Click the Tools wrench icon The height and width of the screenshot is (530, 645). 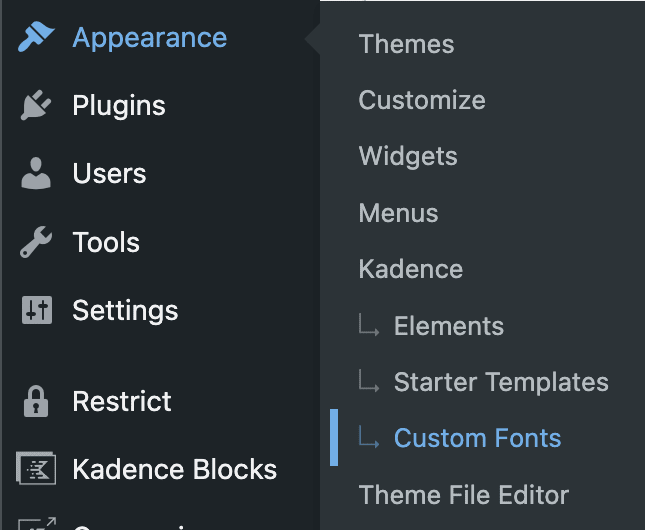[36, 242]
